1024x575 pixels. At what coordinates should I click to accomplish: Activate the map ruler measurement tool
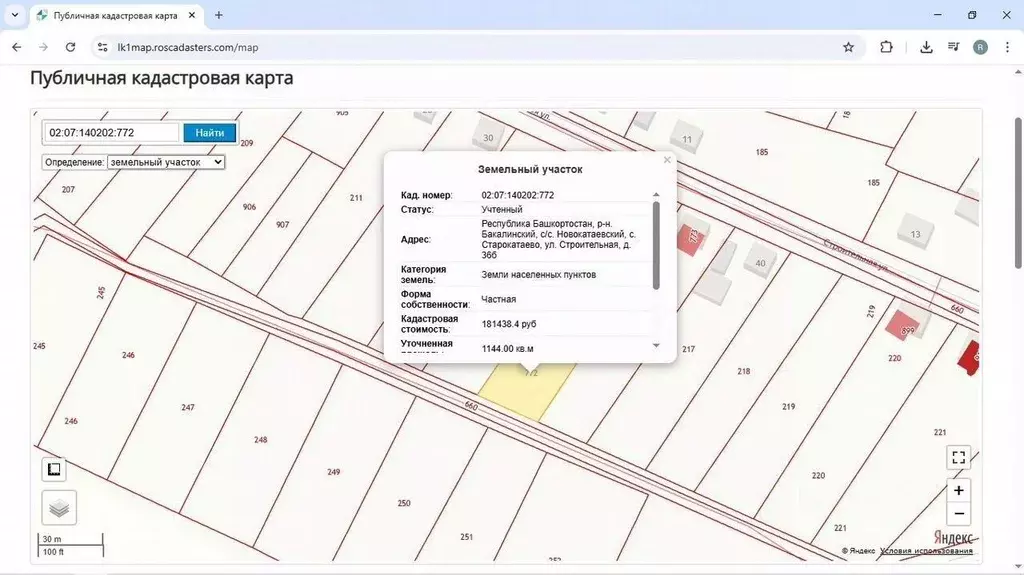54,469
